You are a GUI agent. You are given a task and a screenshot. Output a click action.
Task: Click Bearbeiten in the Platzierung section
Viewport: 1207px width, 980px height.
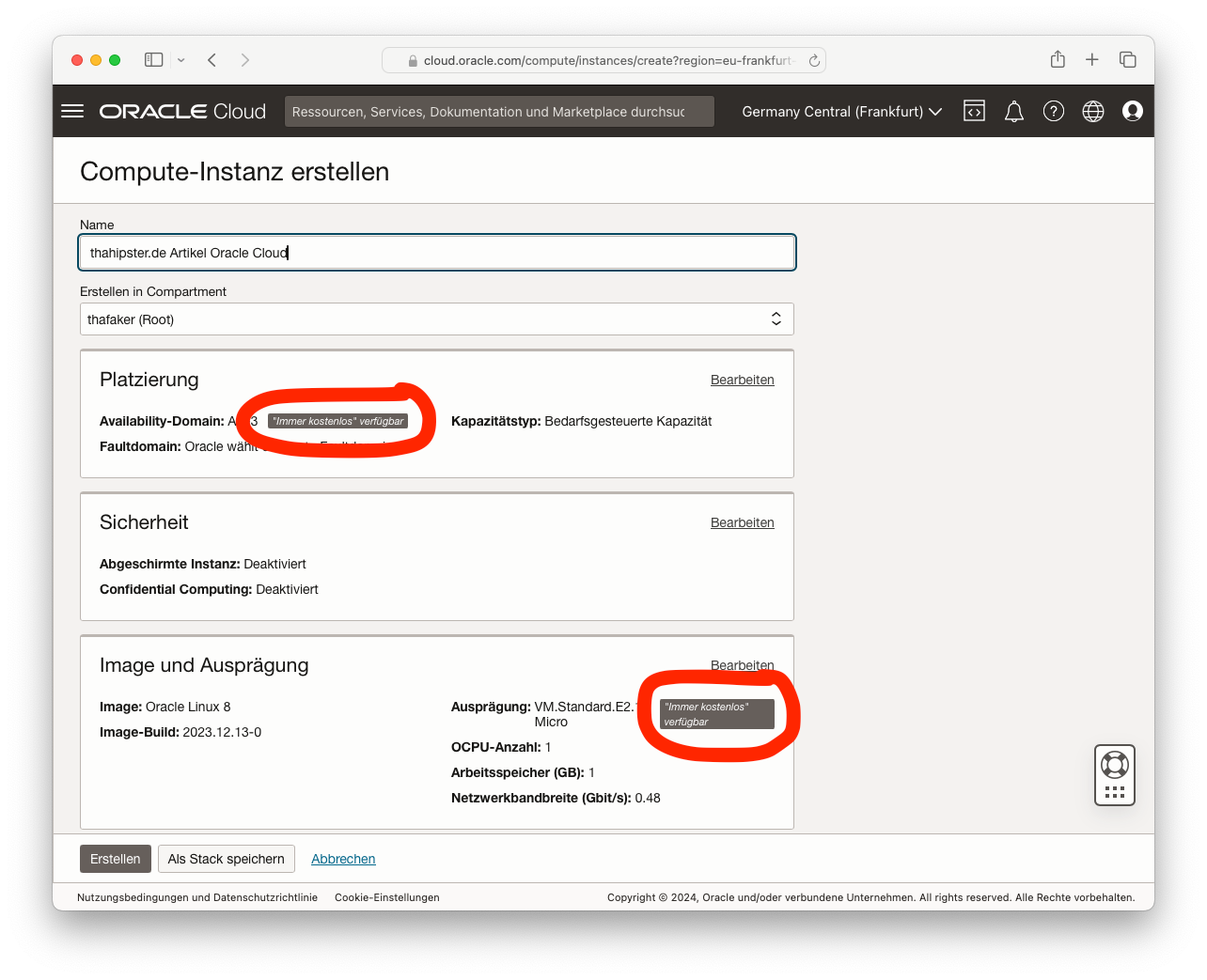pyautogui.click(x=742, y=380)
